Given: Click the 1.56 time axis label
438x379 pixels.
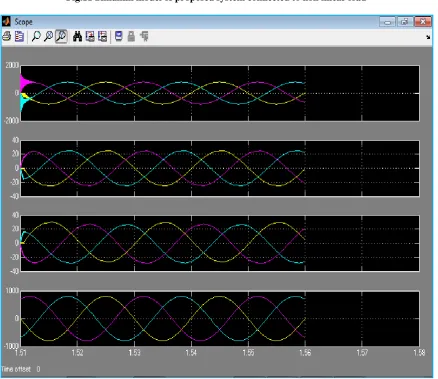Looking at the screenshot, I should pyautogui.click(x=305, y=352).
